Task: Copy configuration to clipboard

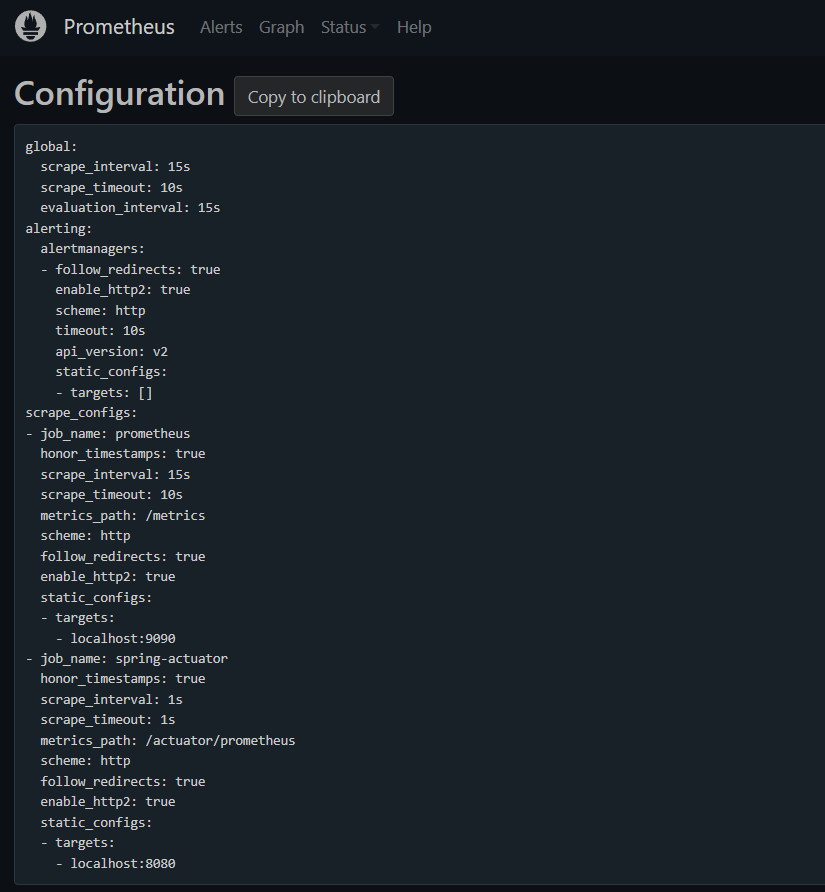Action: tap(314, 96)
